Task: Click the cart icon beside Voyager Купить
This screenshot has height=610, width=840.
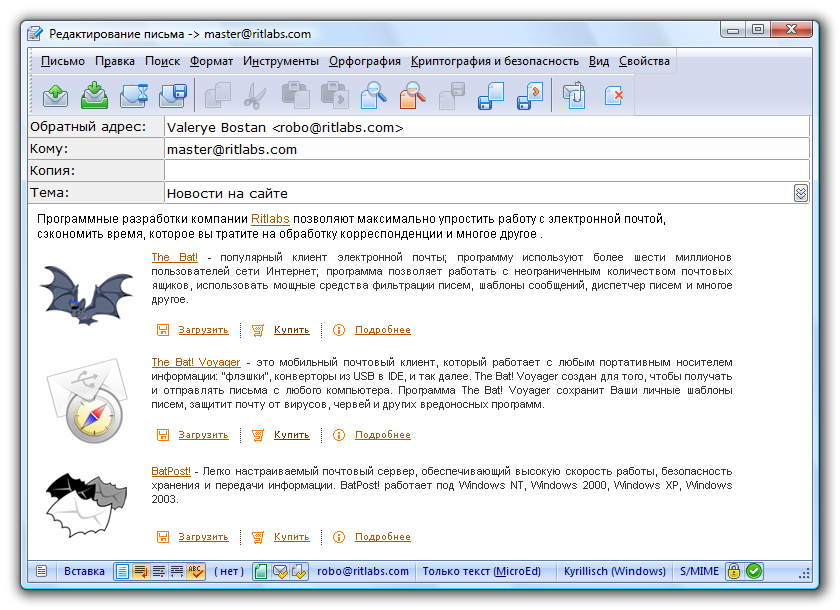Action: point(258,435)
